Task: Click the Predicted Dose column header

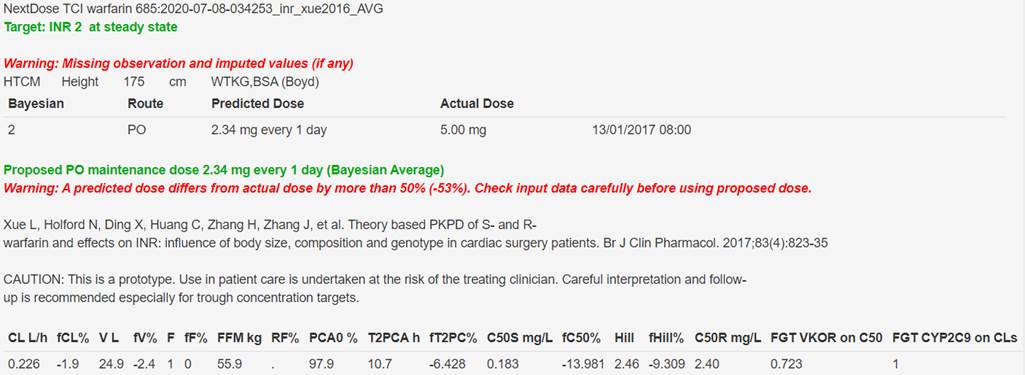Action: click(258, 103)
